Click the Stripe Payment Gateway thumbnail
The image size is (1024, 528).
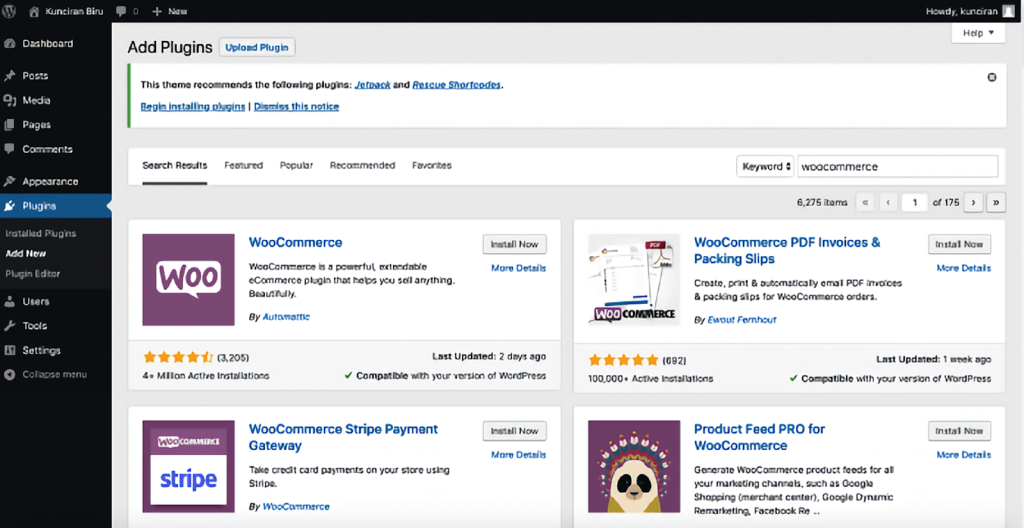188,467
